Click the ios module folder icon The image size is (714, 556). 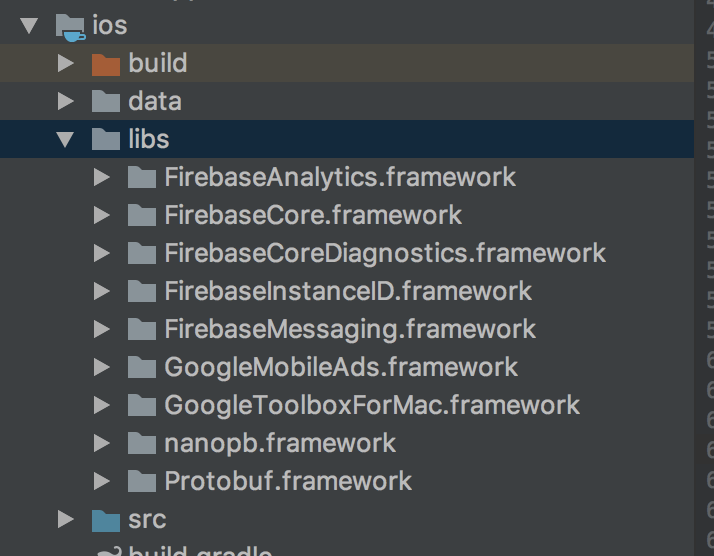tap(68, 25)
